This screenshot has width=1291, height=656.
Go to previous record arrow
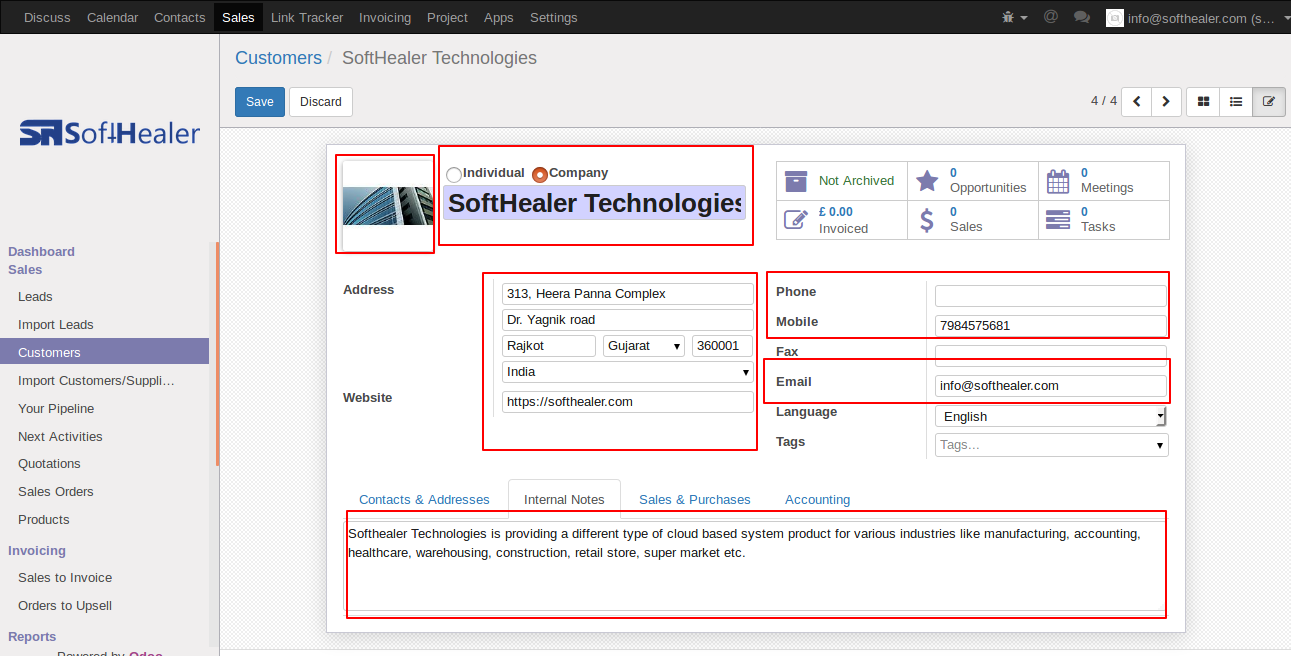pos(1137,101)
